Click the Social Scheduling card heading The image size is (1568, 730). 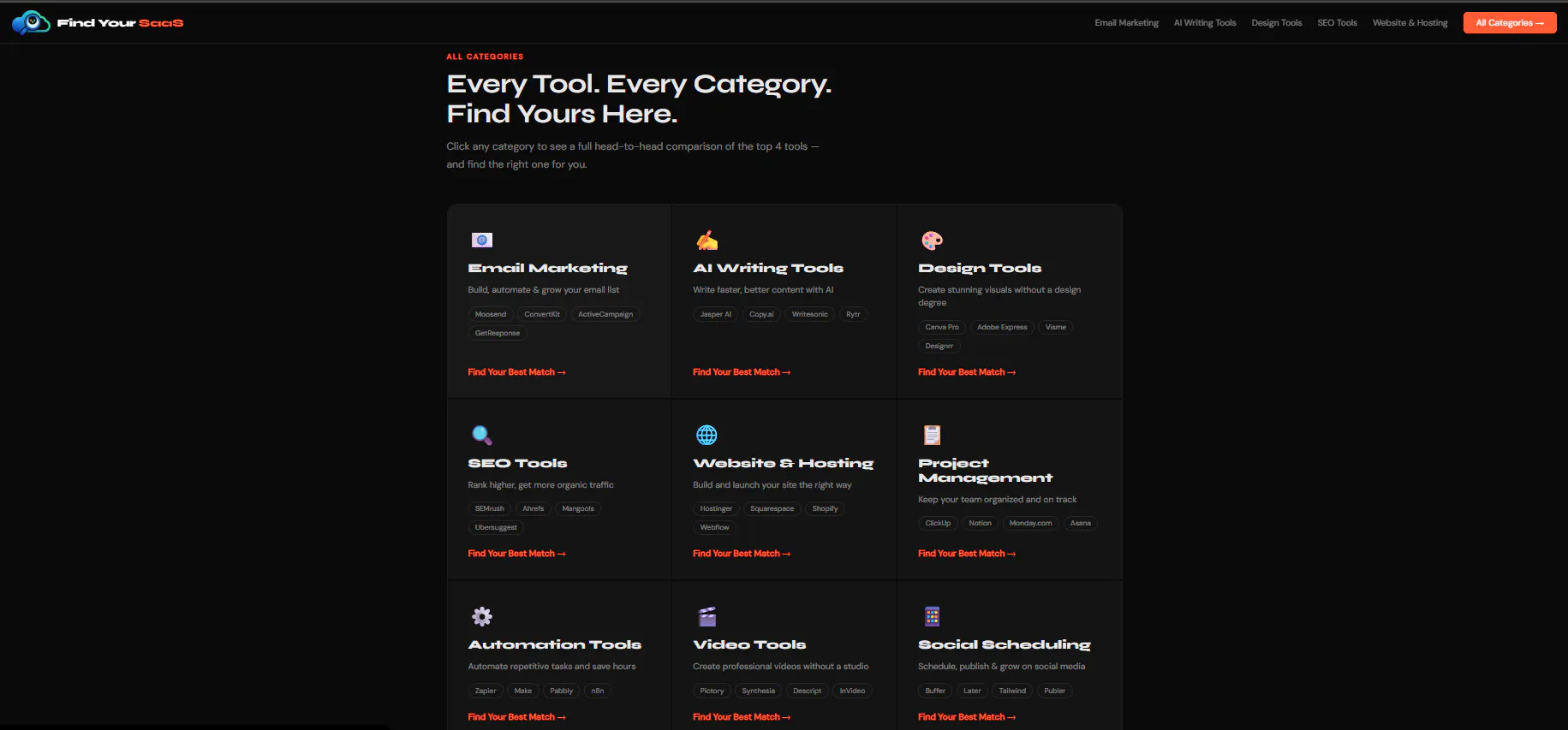(1004, 644)
